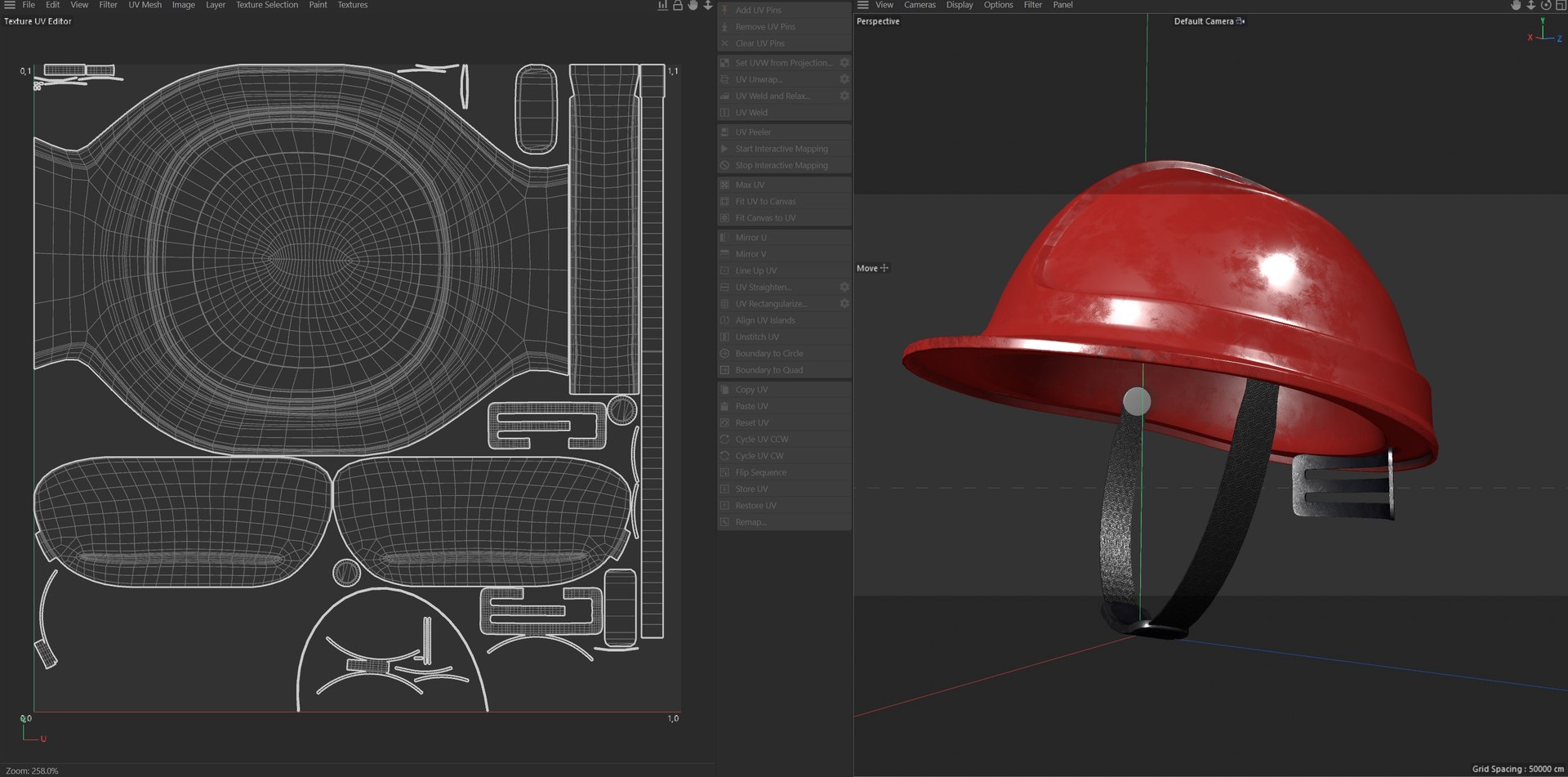Open UV Unwrap settings gear
The width and height of the screenshot is (1568, 777).
(844, 79)
